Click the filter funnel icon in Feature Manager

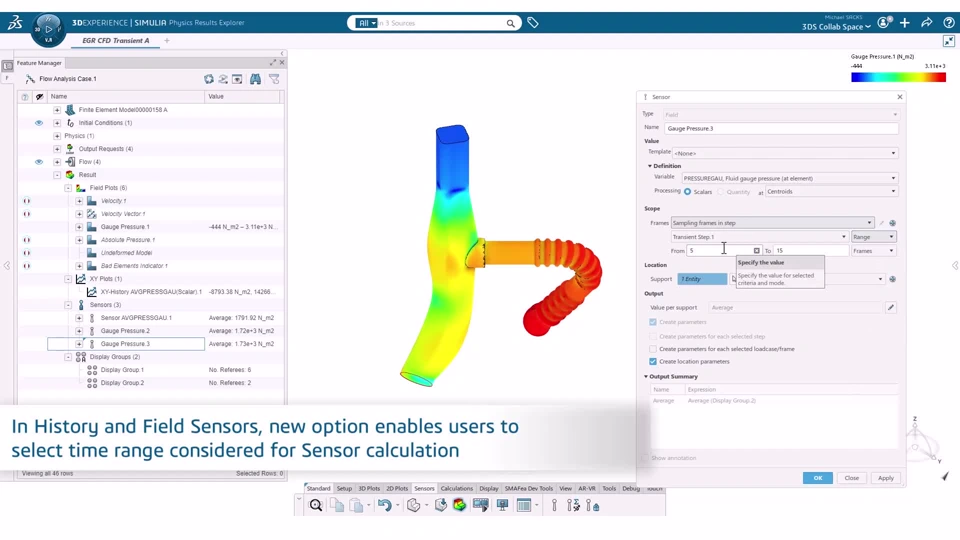click(x=274, y=79)
